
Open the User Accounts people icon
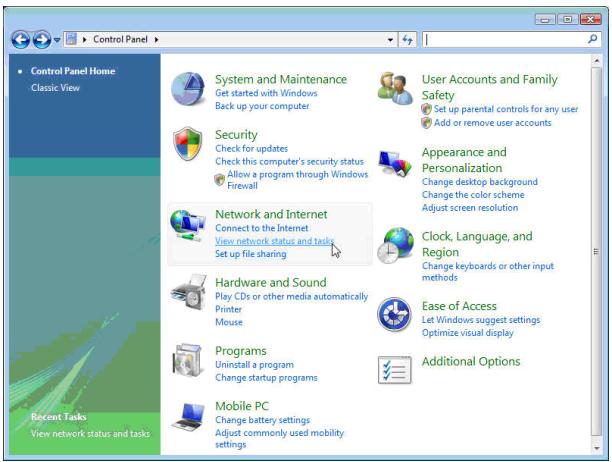[x=395, y=88]
